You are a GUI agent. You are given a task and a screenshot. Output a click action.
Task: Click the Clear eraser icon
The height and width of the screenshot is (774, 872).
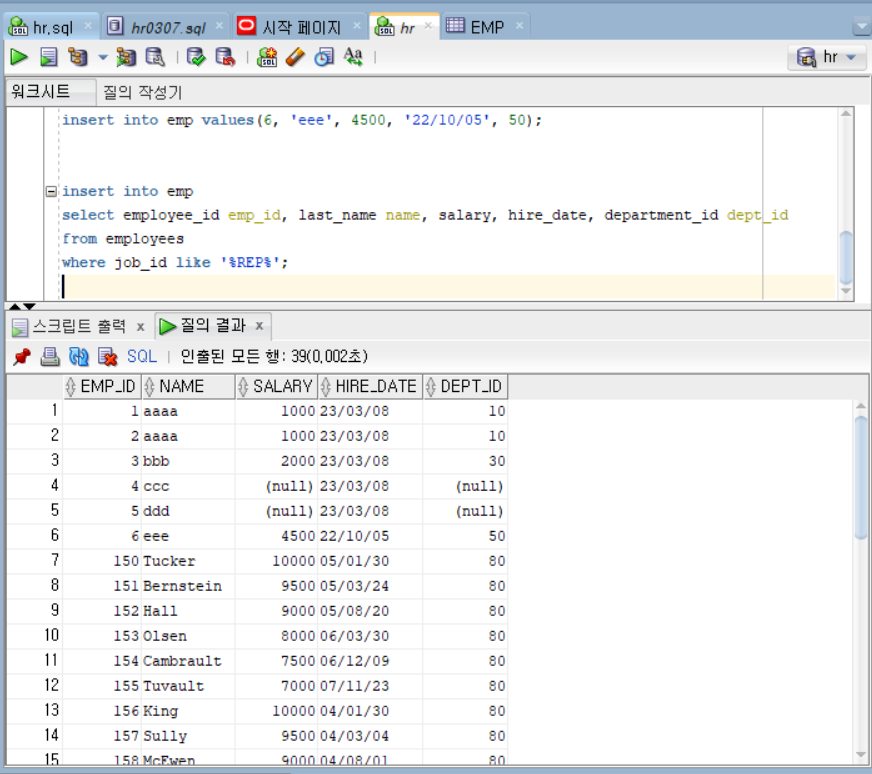[x=295, y=57]
